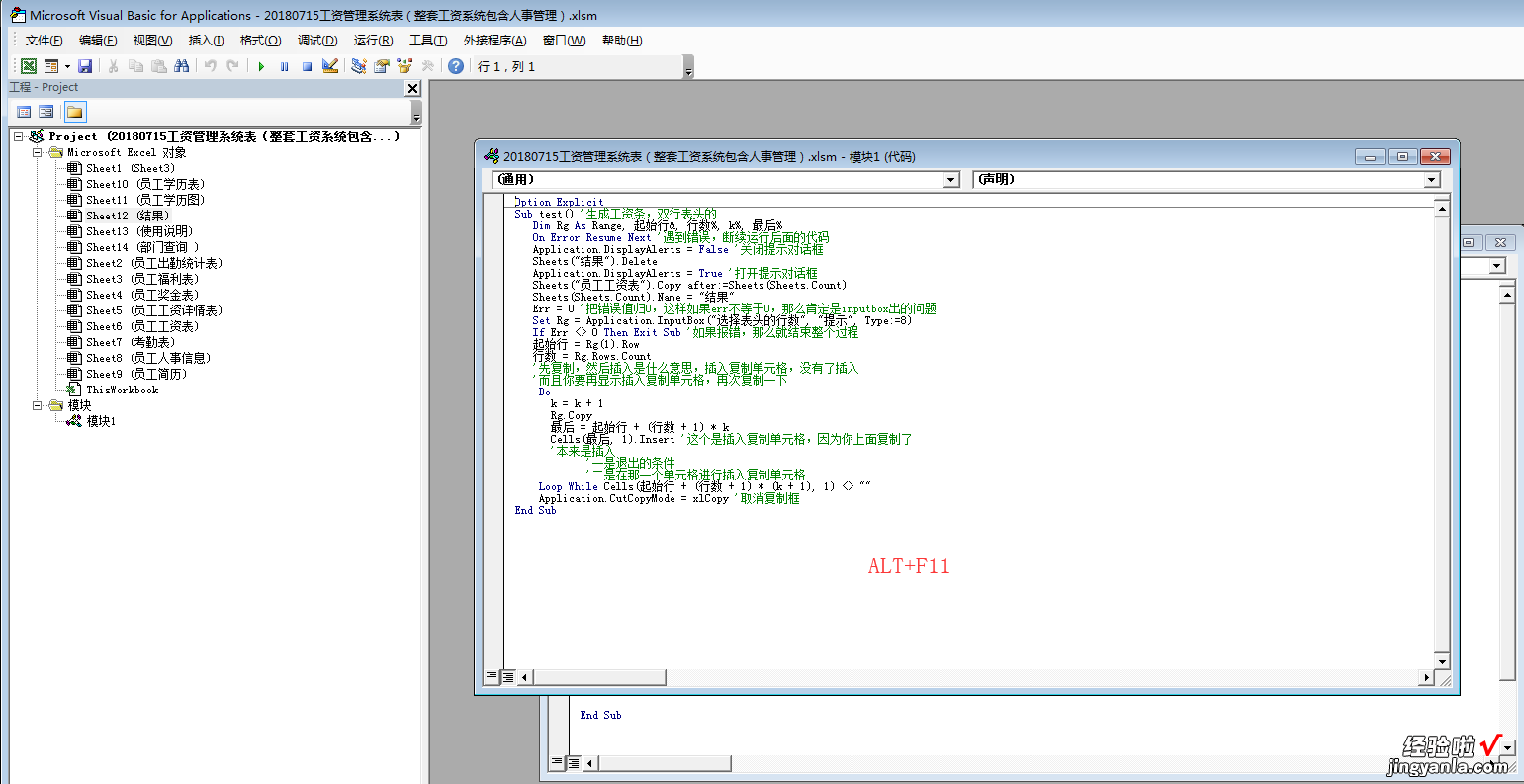Collapse the 模块 folder node

[x=38, y=405]
